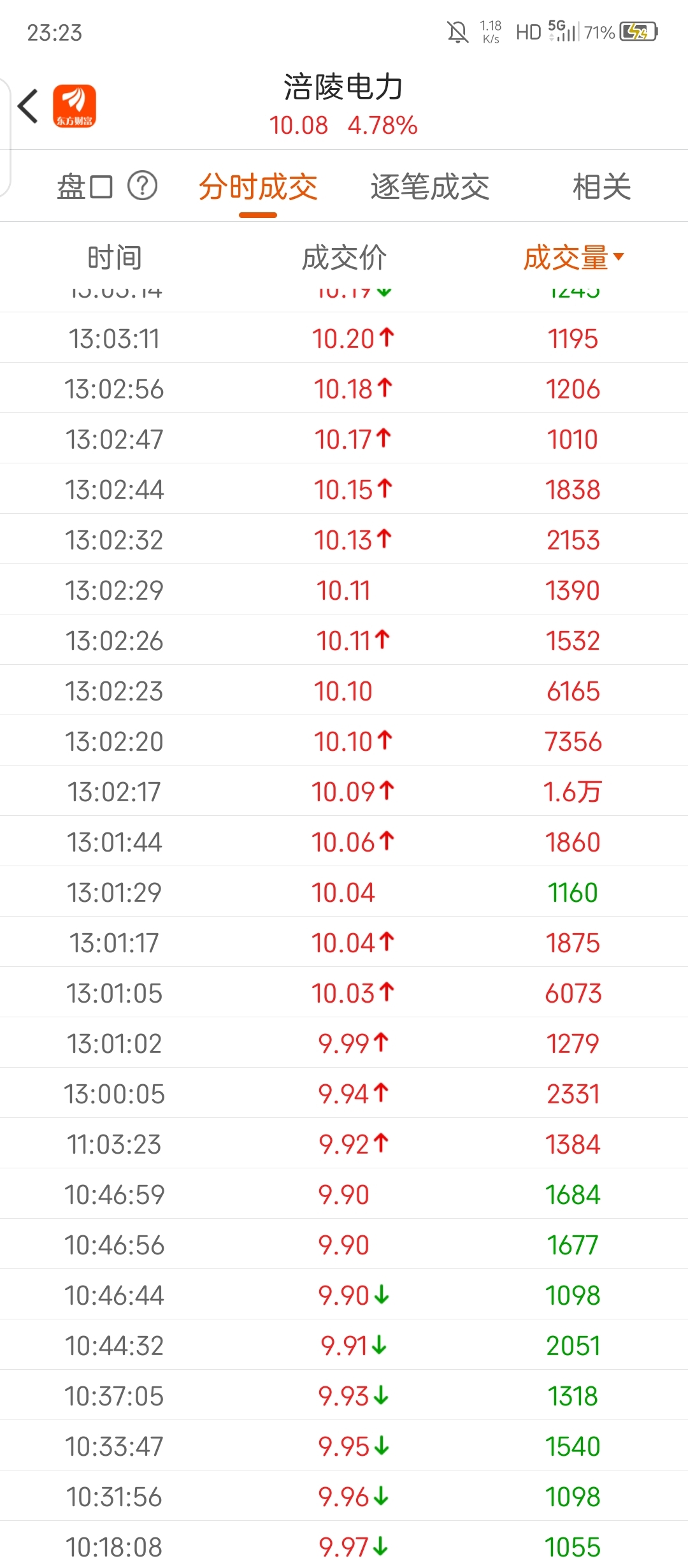The height and width of the screenshot is (1568, 688).
Task: Tap the 13:01:05 row priced 10.03
Action: (x=344, y=992)
